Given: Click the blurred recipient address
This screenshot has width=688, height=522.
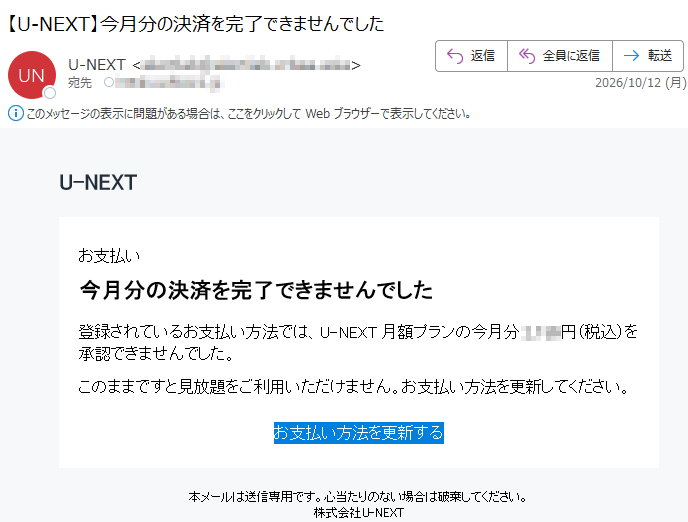Looking at the screenshot, I should 169,82.
